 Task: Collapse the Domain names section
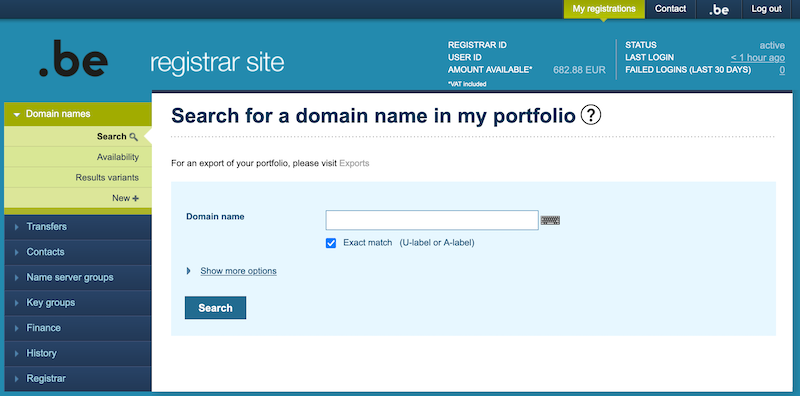coord(78,114)
